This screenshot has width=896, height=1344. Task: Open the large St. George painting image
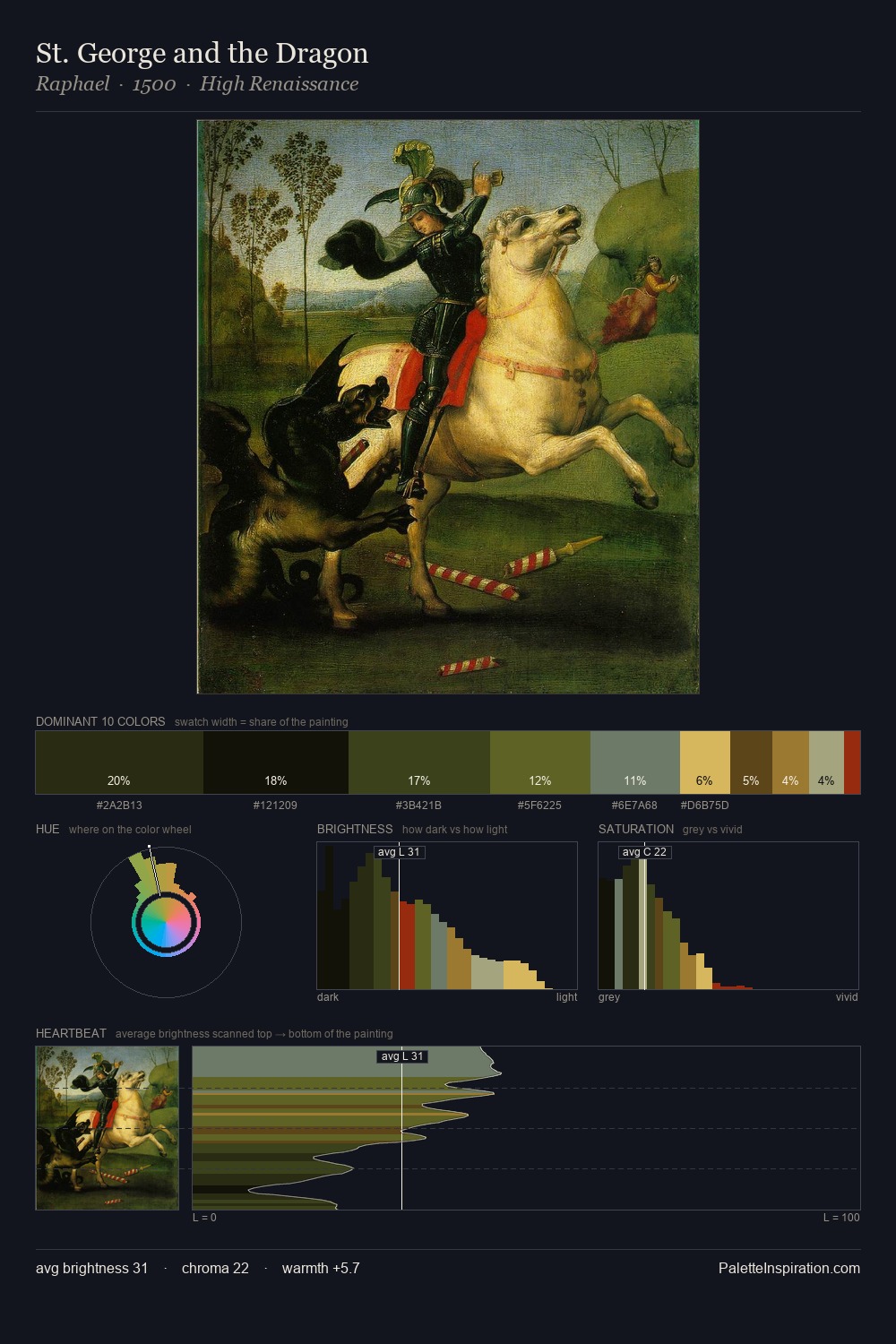pyautogui.click(x=448, y=407)
